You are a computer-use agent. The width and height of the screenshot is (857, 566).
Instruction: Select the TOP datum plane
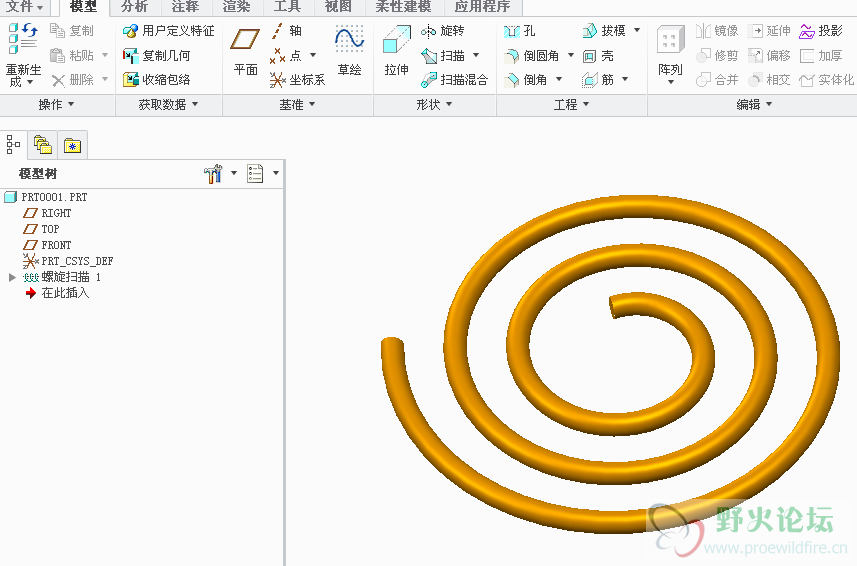click(x=50, y=229)
